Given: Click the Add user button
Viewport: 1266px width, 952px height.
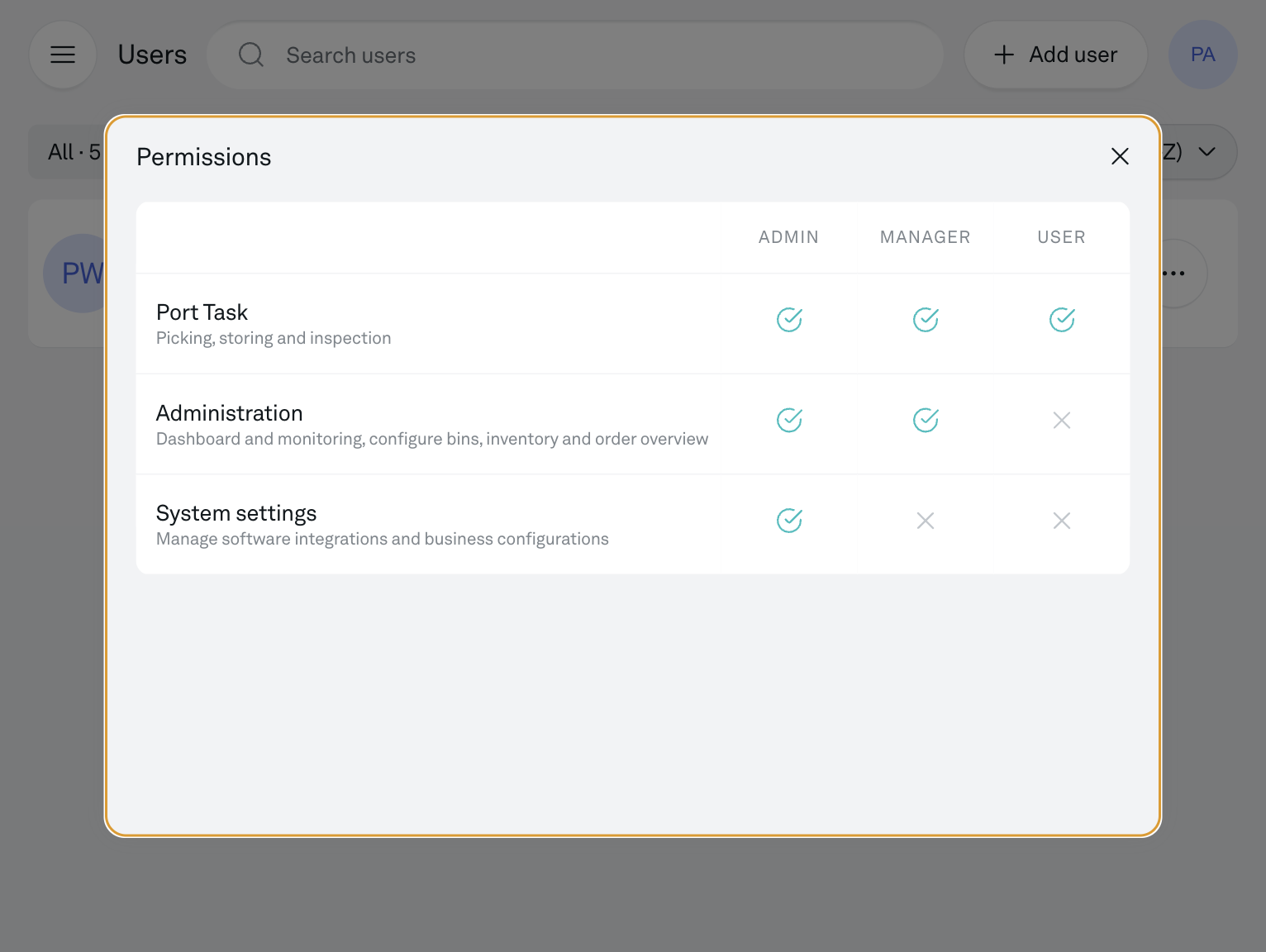Looking at the screenshot, I should (x=1055, y=55).
